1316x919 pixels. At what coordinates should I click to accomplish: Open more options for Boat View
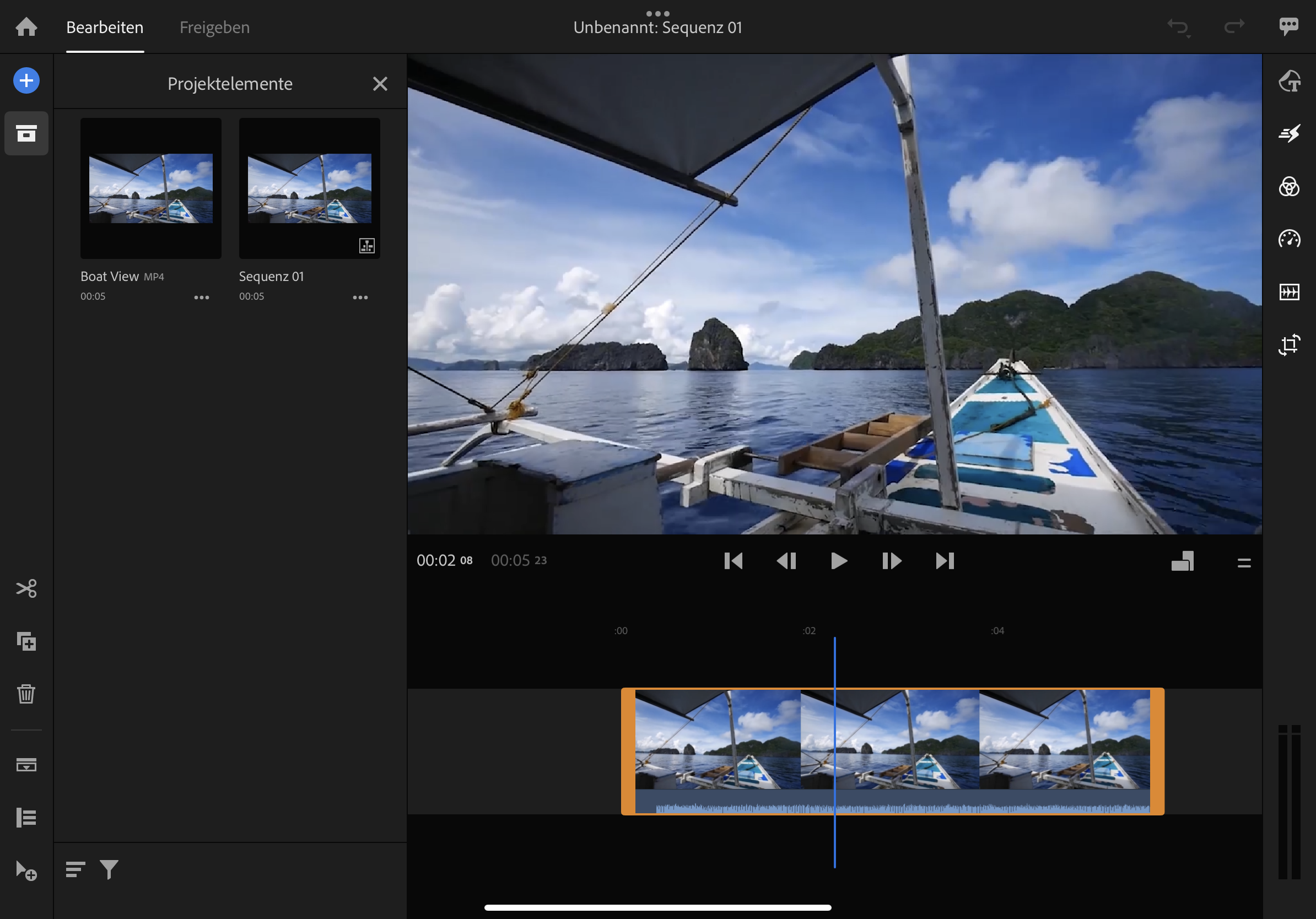click(201, 298)
